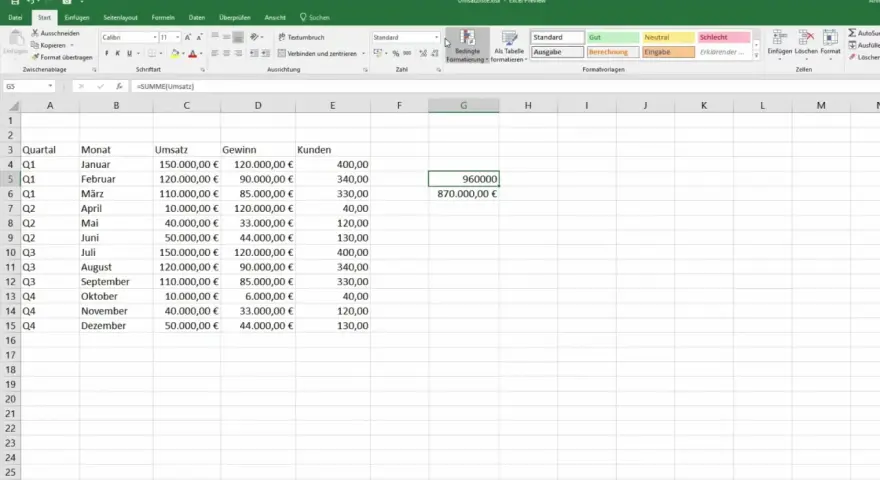The image size is (880, 480).
Task: Align cell text left
Action: pos(215,53)
